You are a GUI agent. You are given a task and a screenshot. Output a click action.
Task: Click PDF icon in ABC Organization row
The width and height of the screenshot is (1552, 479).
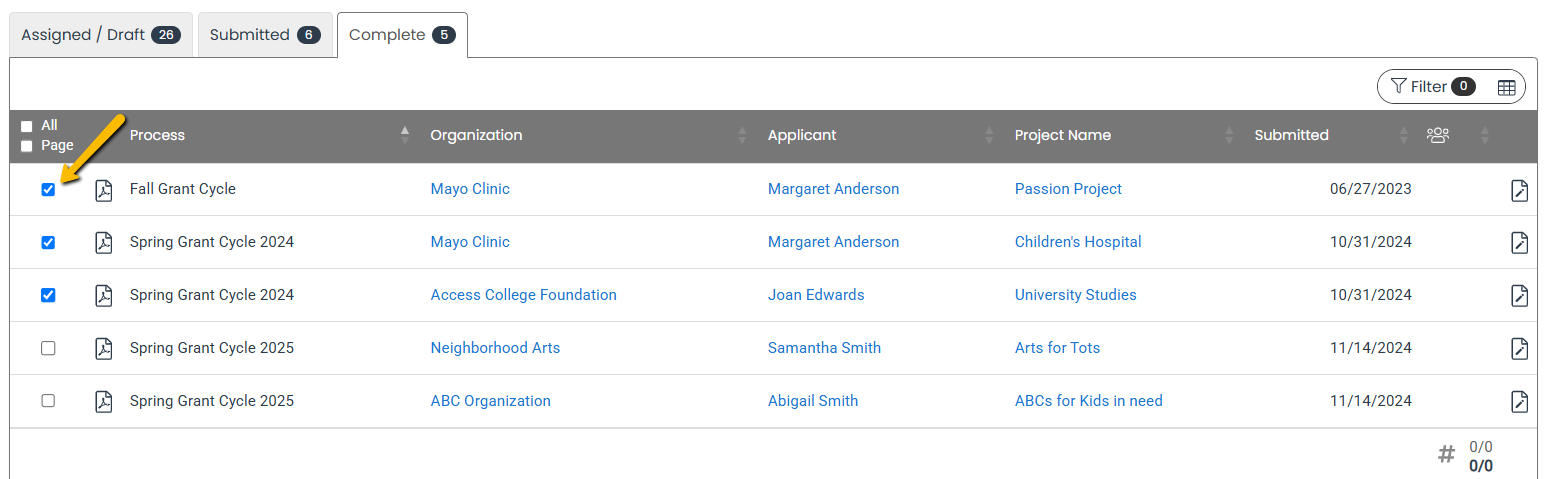pos(104,401)
